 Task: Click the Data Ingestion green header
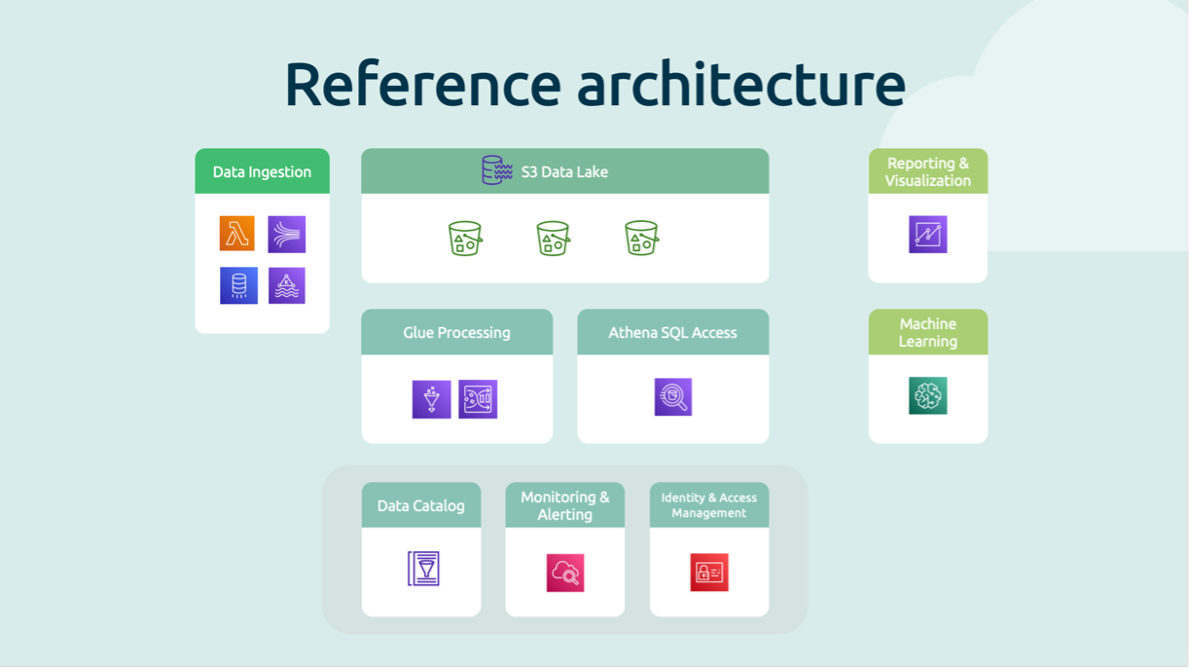(x=262, y=172)
